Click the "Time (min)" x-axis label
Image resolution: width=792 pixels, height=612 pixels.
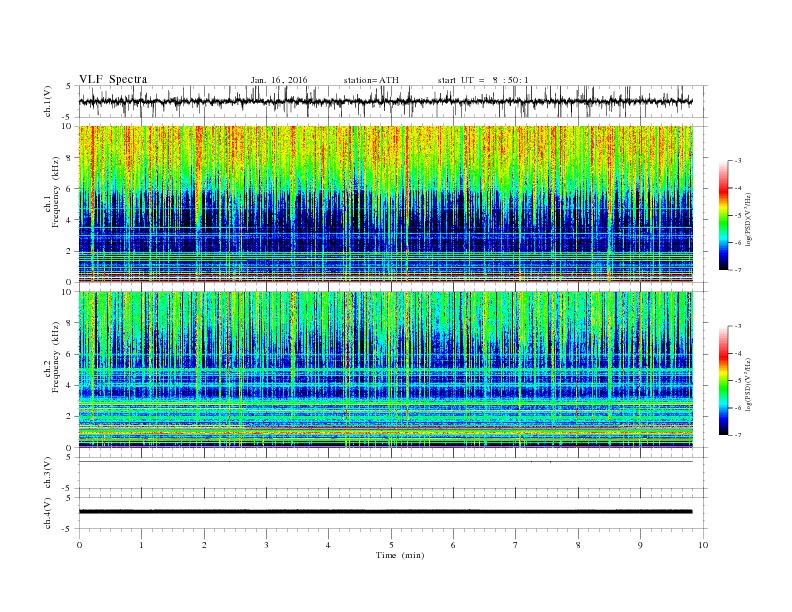point(400,555)
